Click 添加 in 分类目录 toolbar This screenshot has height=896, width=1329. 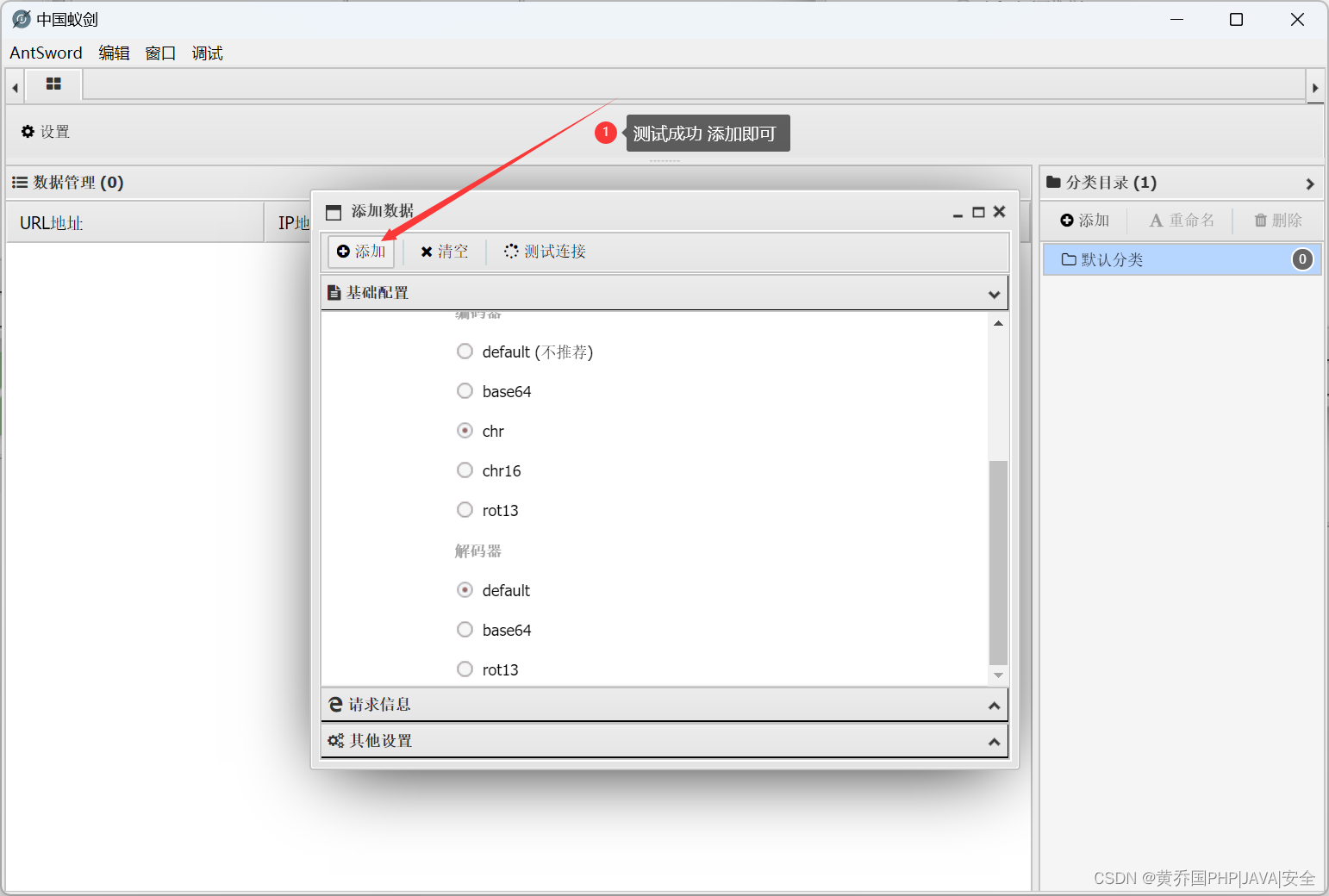(x=1085, y=221)
